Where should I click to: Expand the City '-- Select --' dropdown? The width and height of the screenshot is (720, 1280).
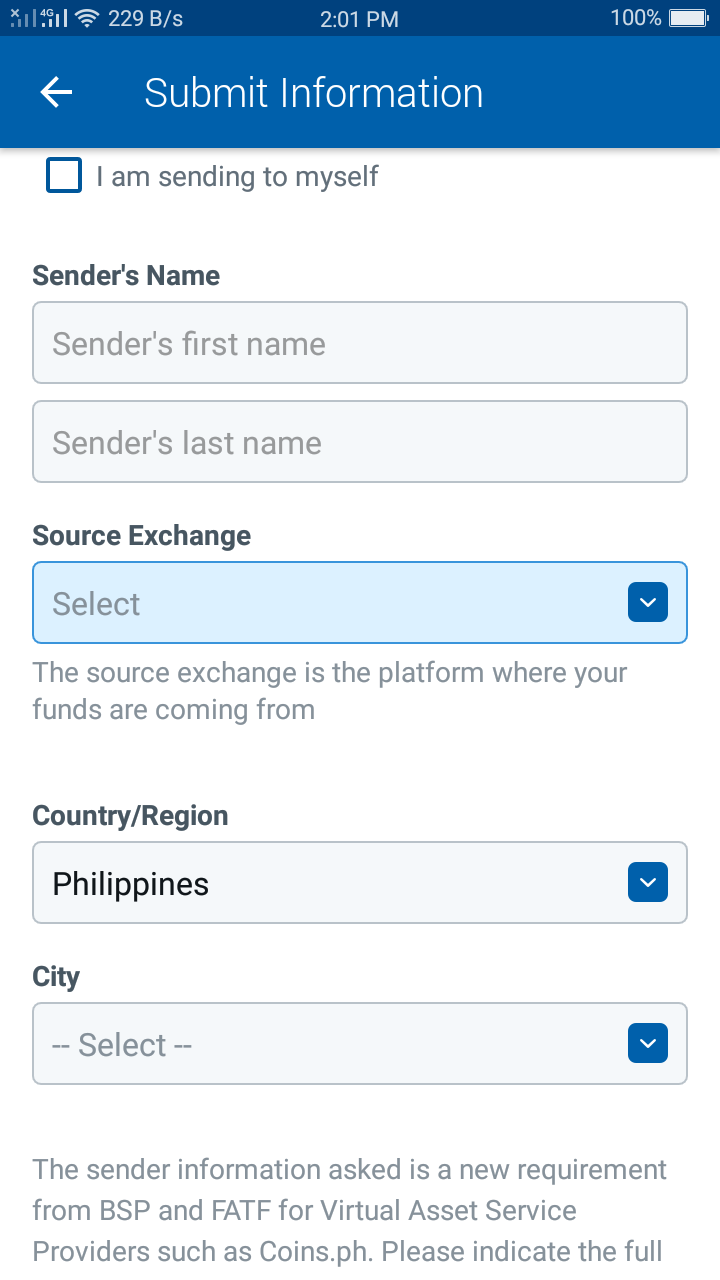[360, 1043]
